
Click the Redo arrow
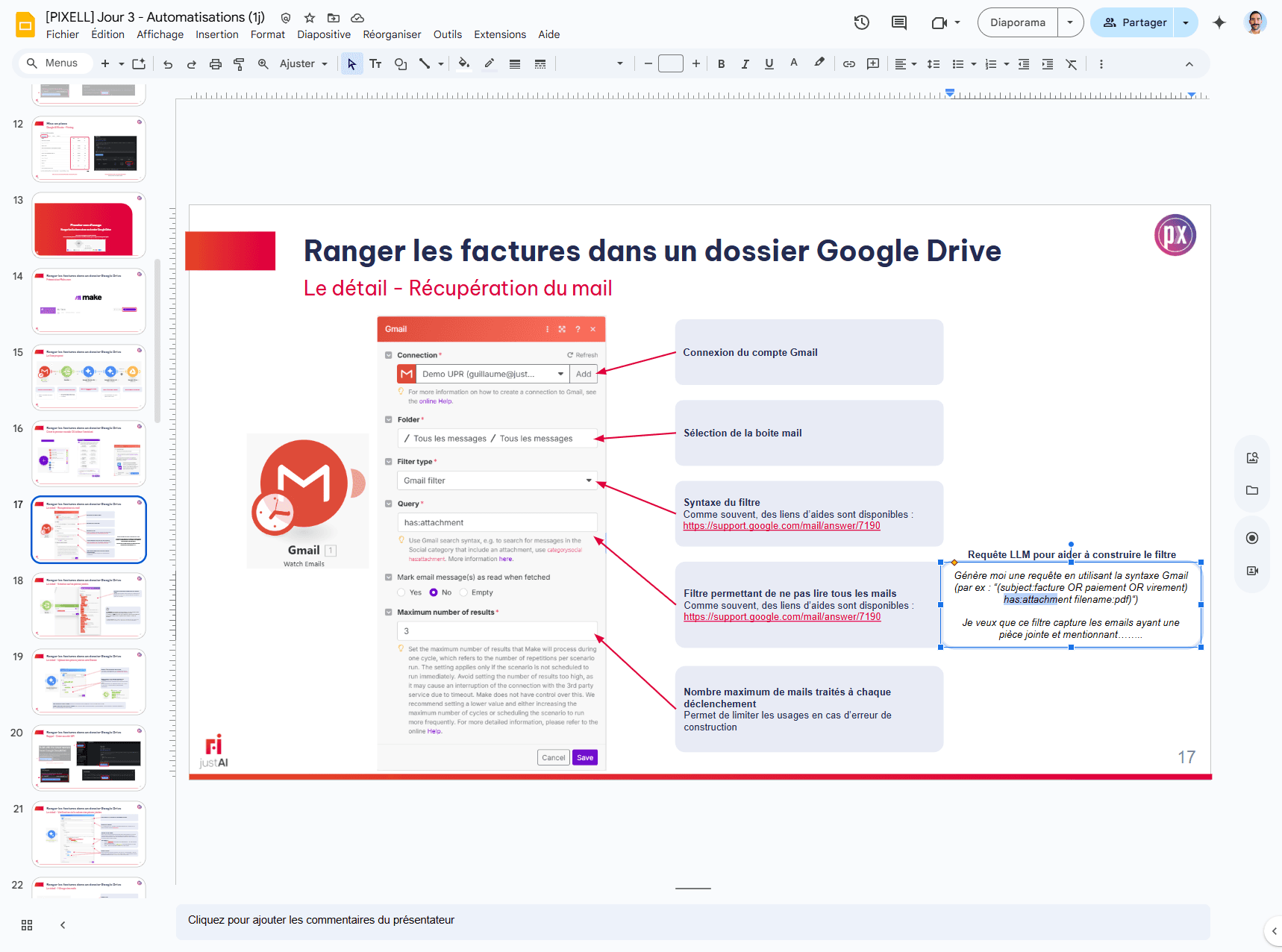[x=192, y=64]
